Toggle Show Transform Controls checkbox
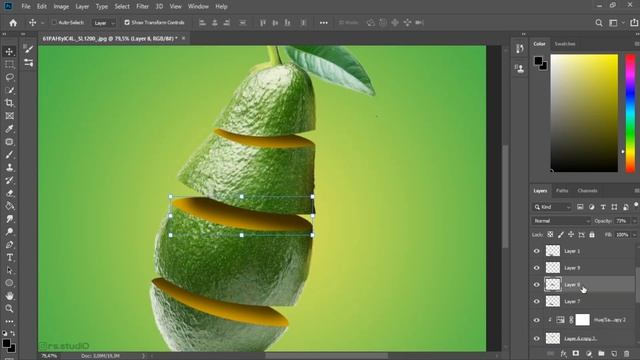Image resolution: width=640 pixels, height=360 pixels. (127, 22)
